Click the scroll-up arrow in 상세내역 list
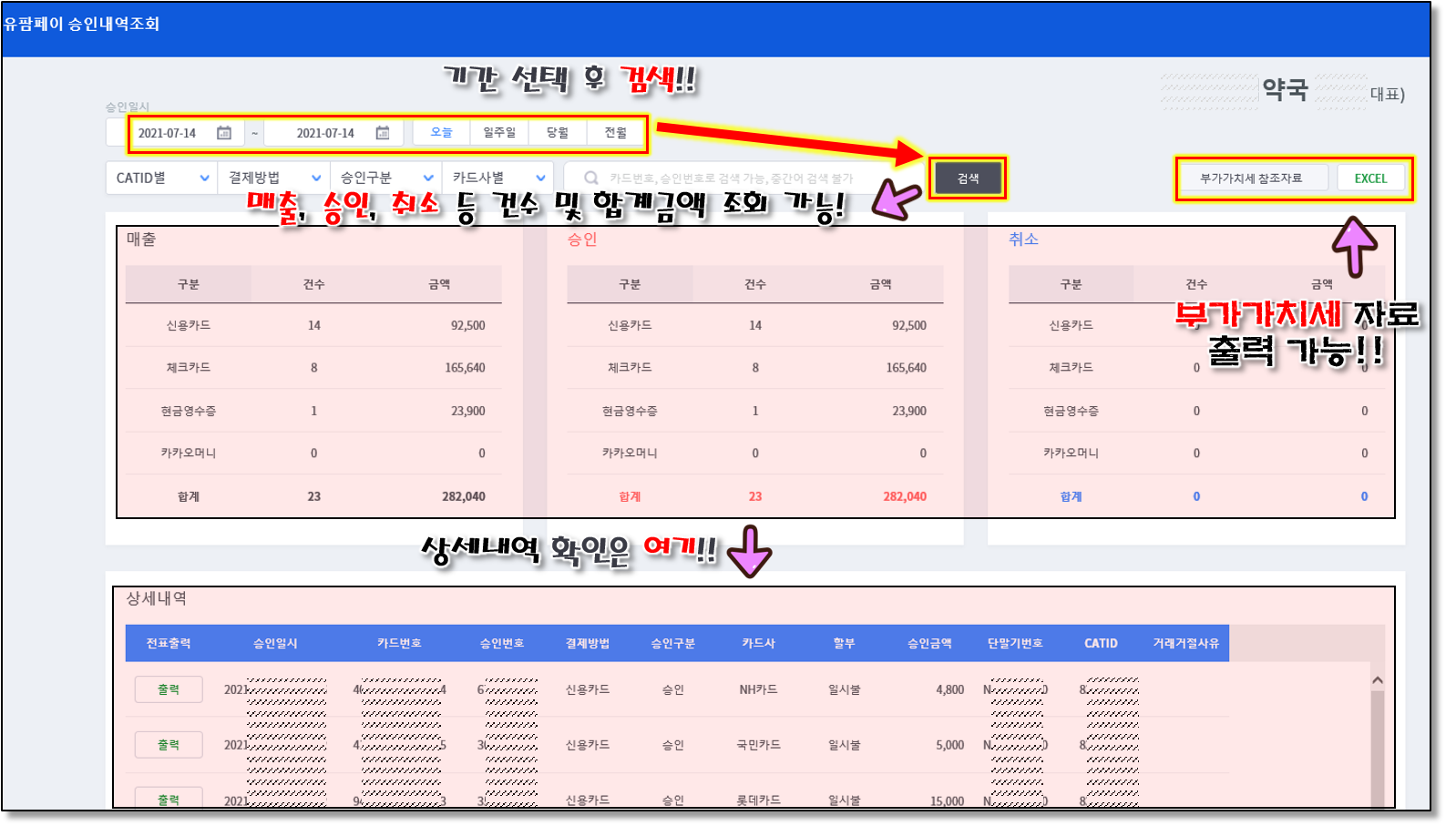Viewport: 1456px width, 826px height. (1378, 680)
